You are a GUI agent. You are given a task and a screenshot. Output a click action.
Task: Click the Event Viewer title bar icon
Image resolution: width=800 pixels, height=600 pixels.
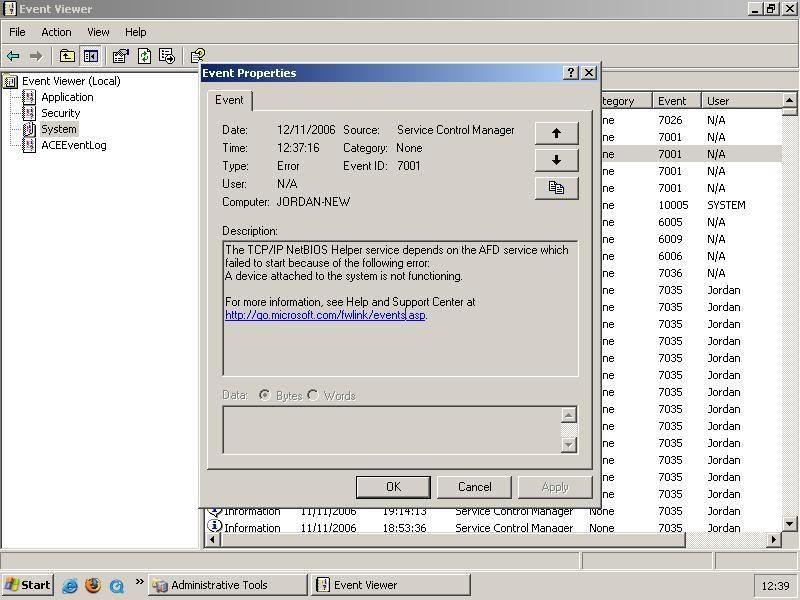point(10,9)
